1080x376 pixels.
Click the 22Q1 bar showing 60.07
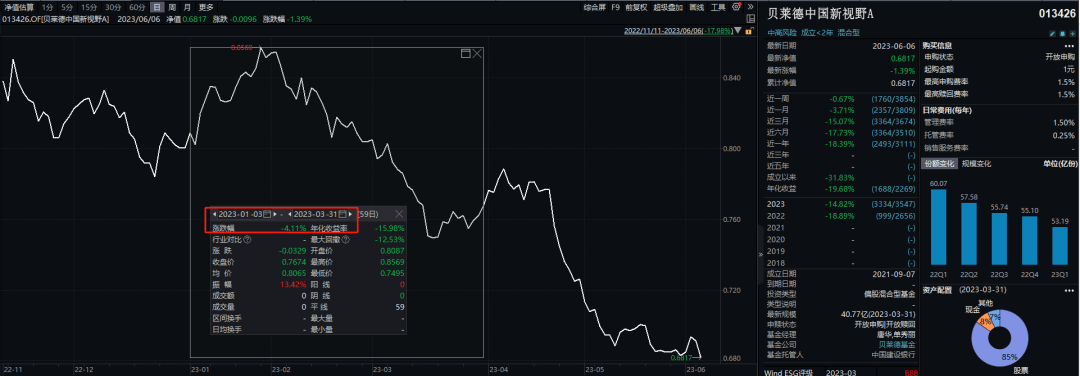(x=938, y=228)
